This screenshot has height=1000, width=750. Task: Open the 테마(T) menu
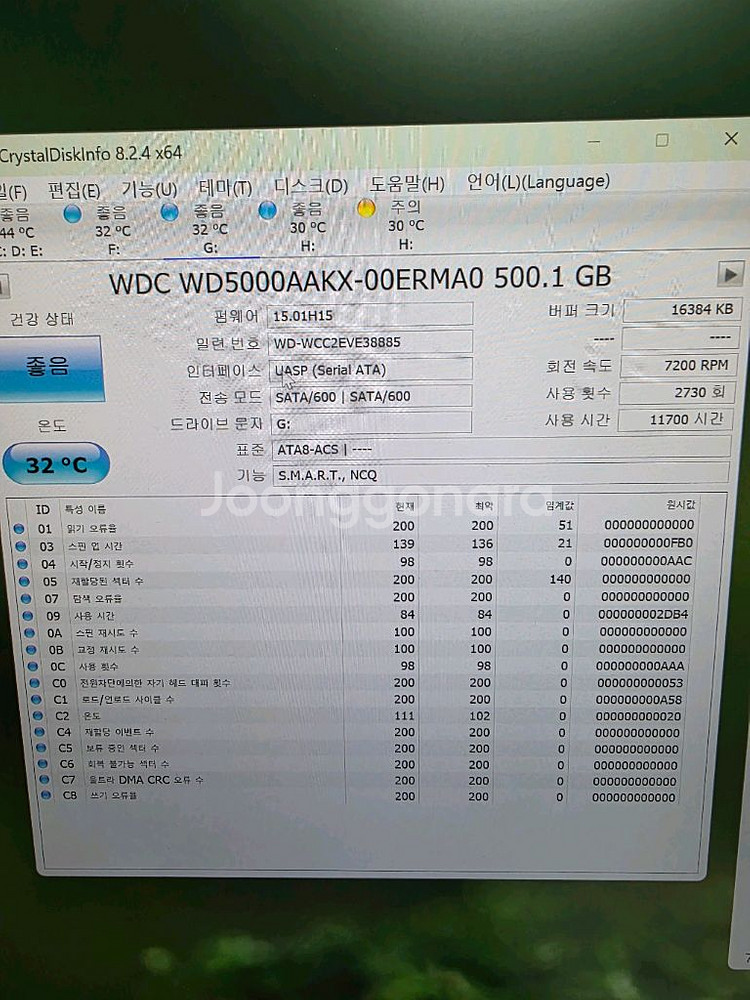[x=225, y=188]
